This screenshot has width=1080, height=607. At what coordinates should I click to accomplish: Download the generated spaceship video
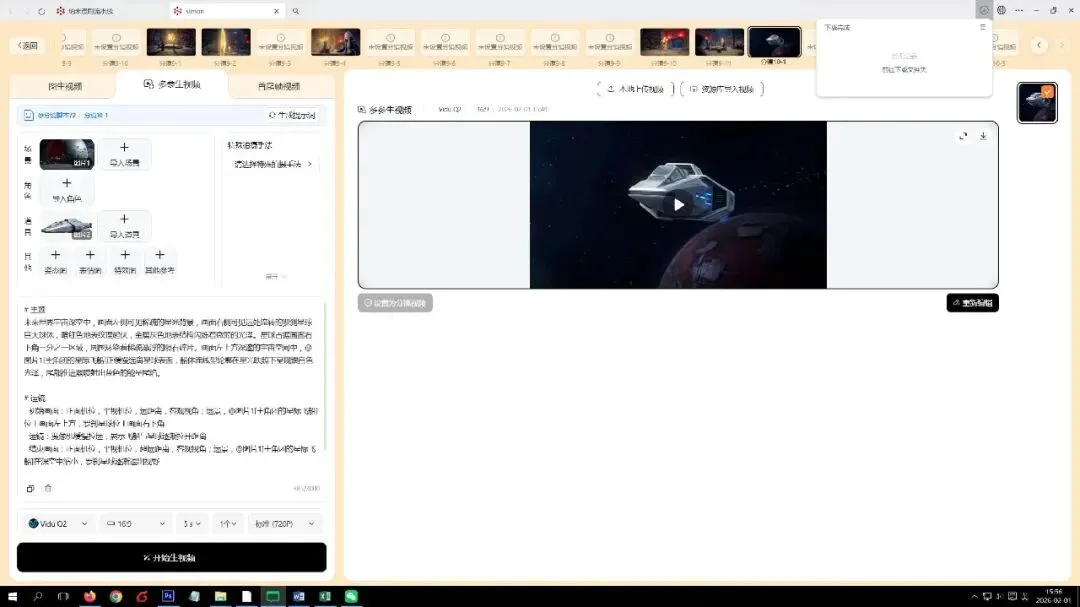[984, 136]
